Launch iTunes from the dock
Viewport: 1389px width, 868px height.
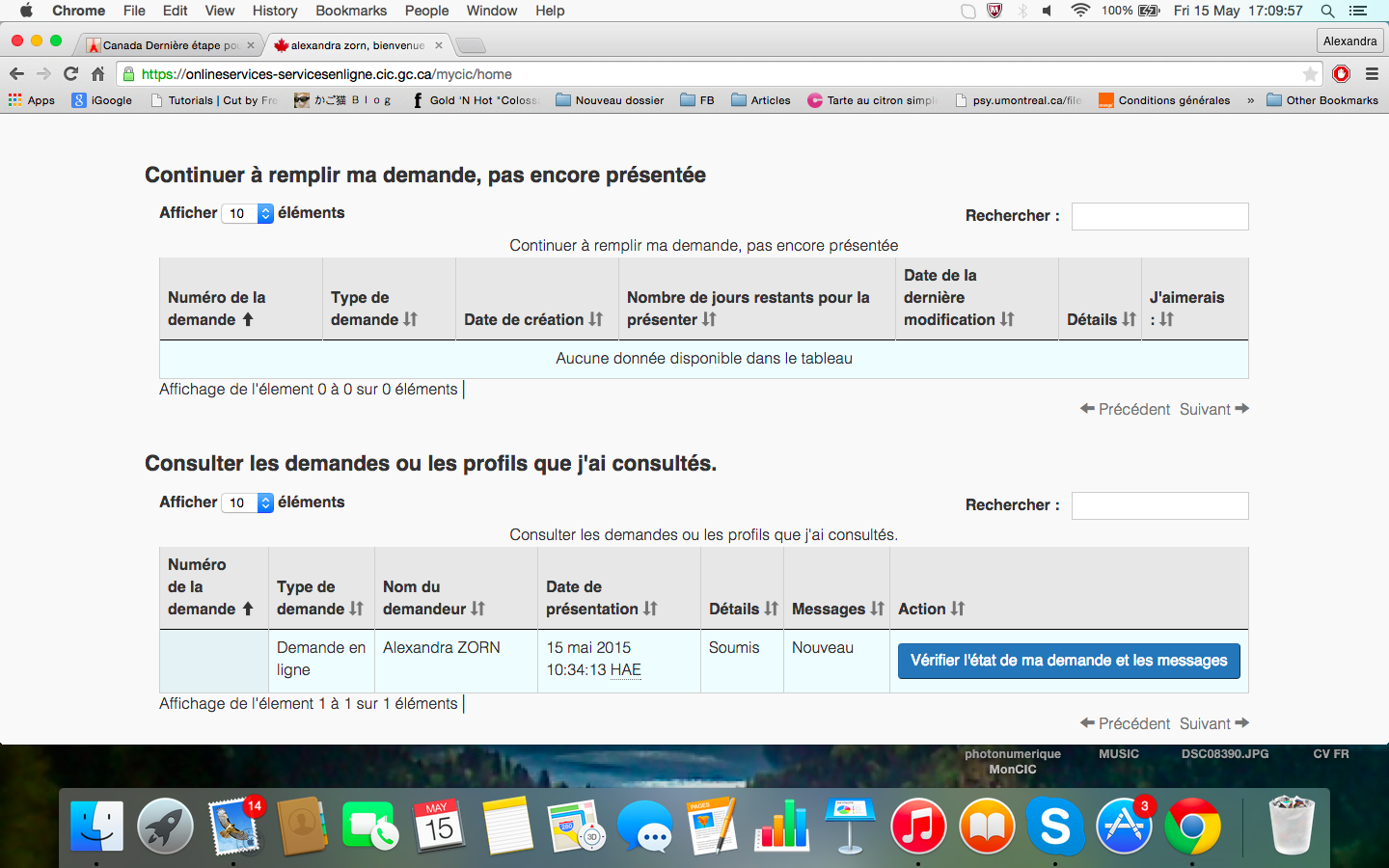pyautogui.click(x=917, y=827)
